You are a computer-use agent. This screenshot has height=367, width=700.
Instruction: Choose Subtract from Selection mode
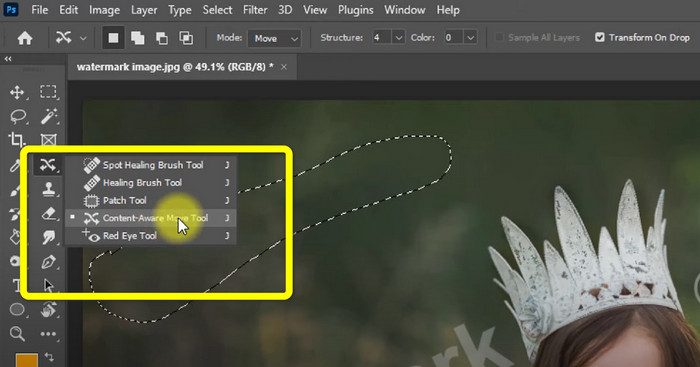(162, 38)
